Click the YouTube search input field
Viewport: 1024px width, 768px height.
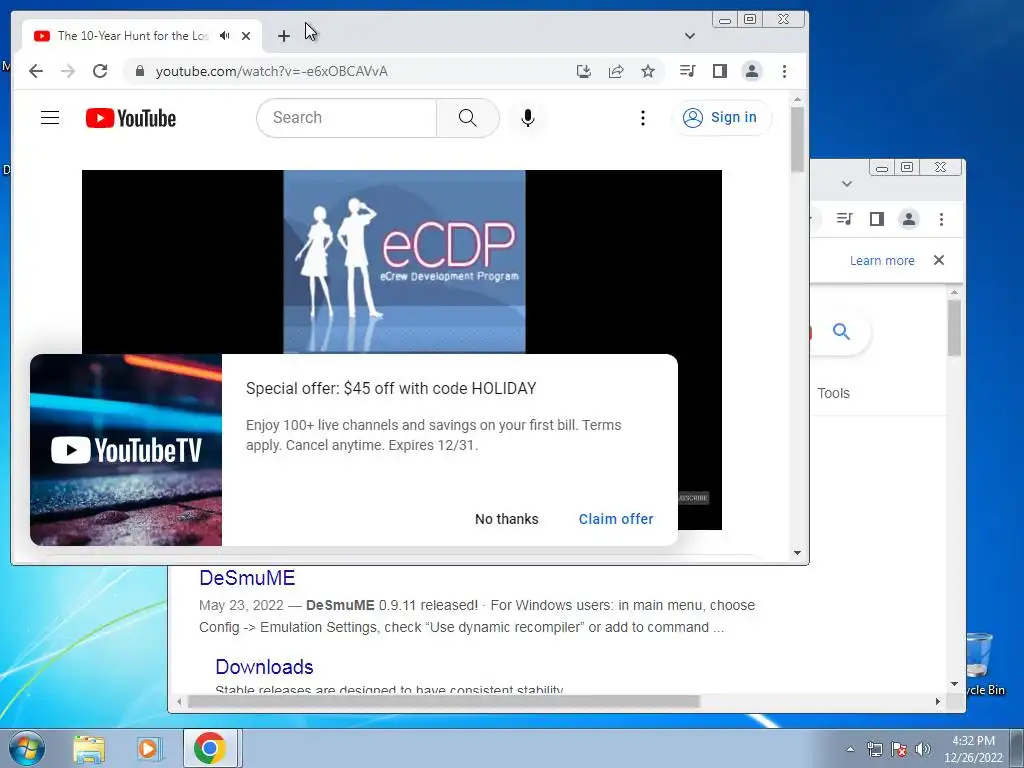click(x=346, y=118)
